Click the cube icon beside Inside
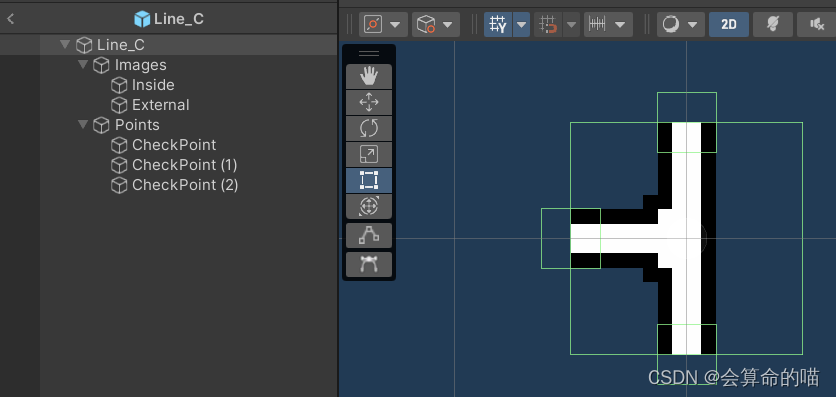The height and width of the screenshot is (397, 836). [x=119, y=85]
